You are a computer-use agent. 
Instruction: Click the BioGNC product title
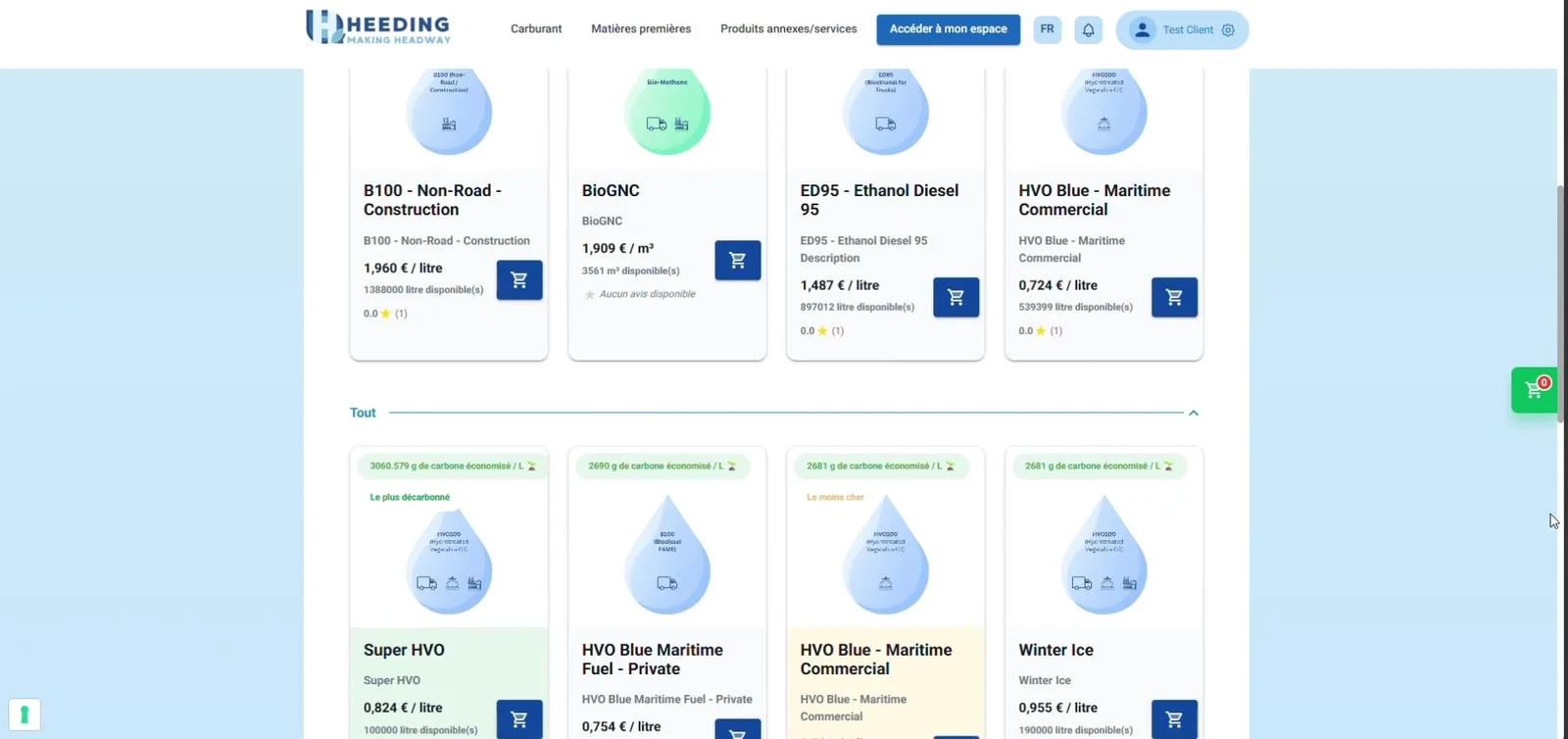click(611, 190)
